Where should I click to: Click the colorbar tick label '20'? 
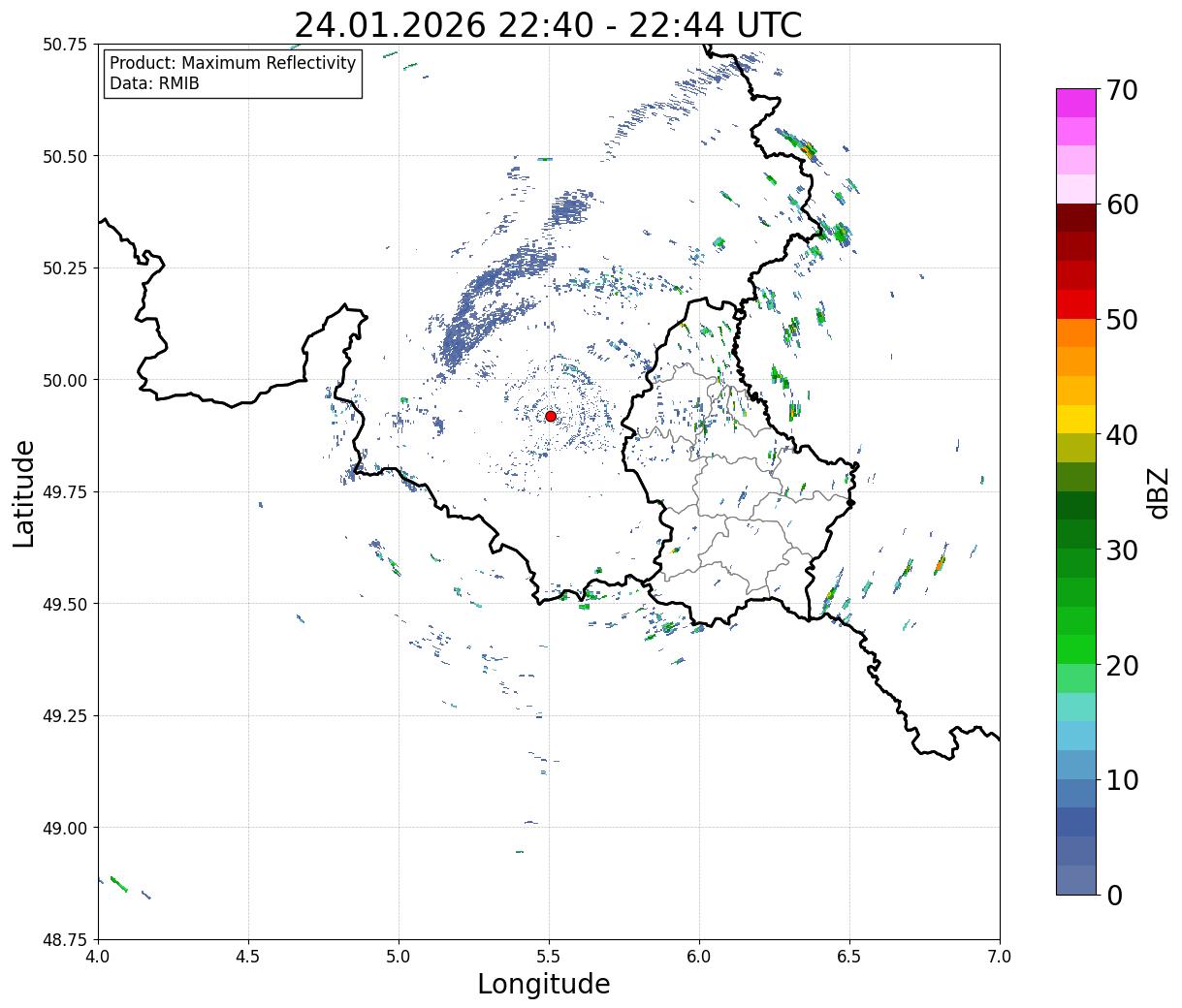[1122, 666]
